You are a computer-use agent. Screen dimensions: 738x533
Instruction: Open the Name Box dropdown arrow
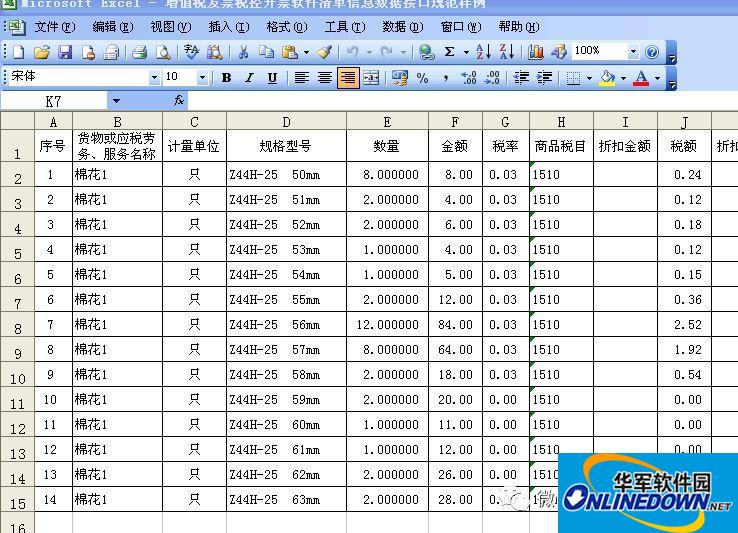(x=116, y=100)
